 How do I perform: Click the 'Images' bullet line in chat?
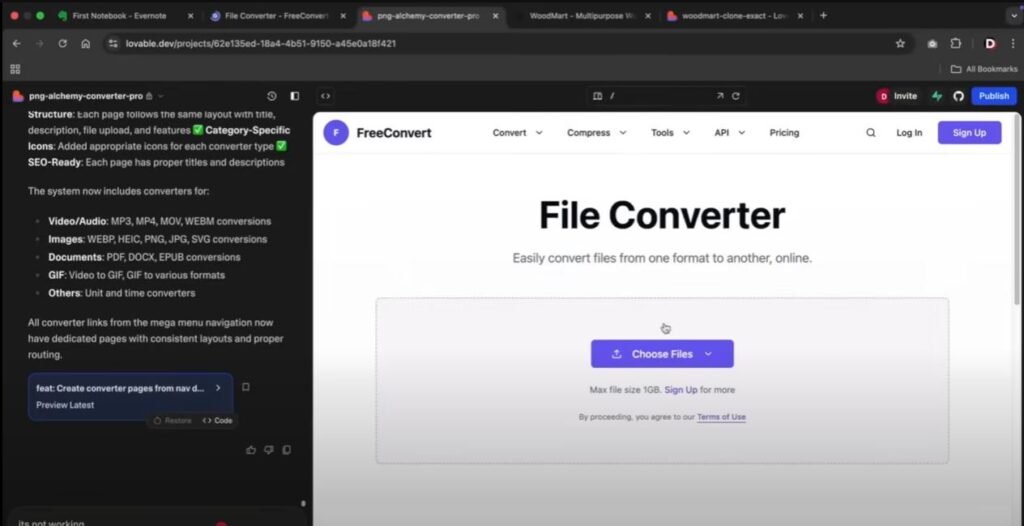coord(157,239)
